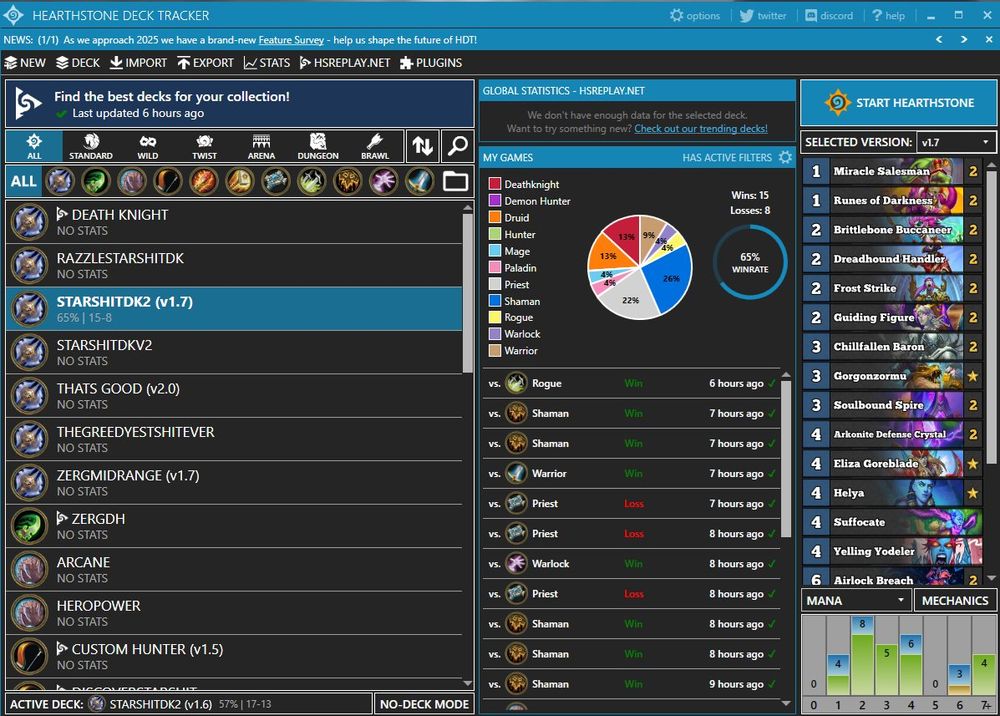This screenshot has width=1000, height=716.
Task: Show previous news item arrow
Action: pyautogui.click(x=939, y=40)
